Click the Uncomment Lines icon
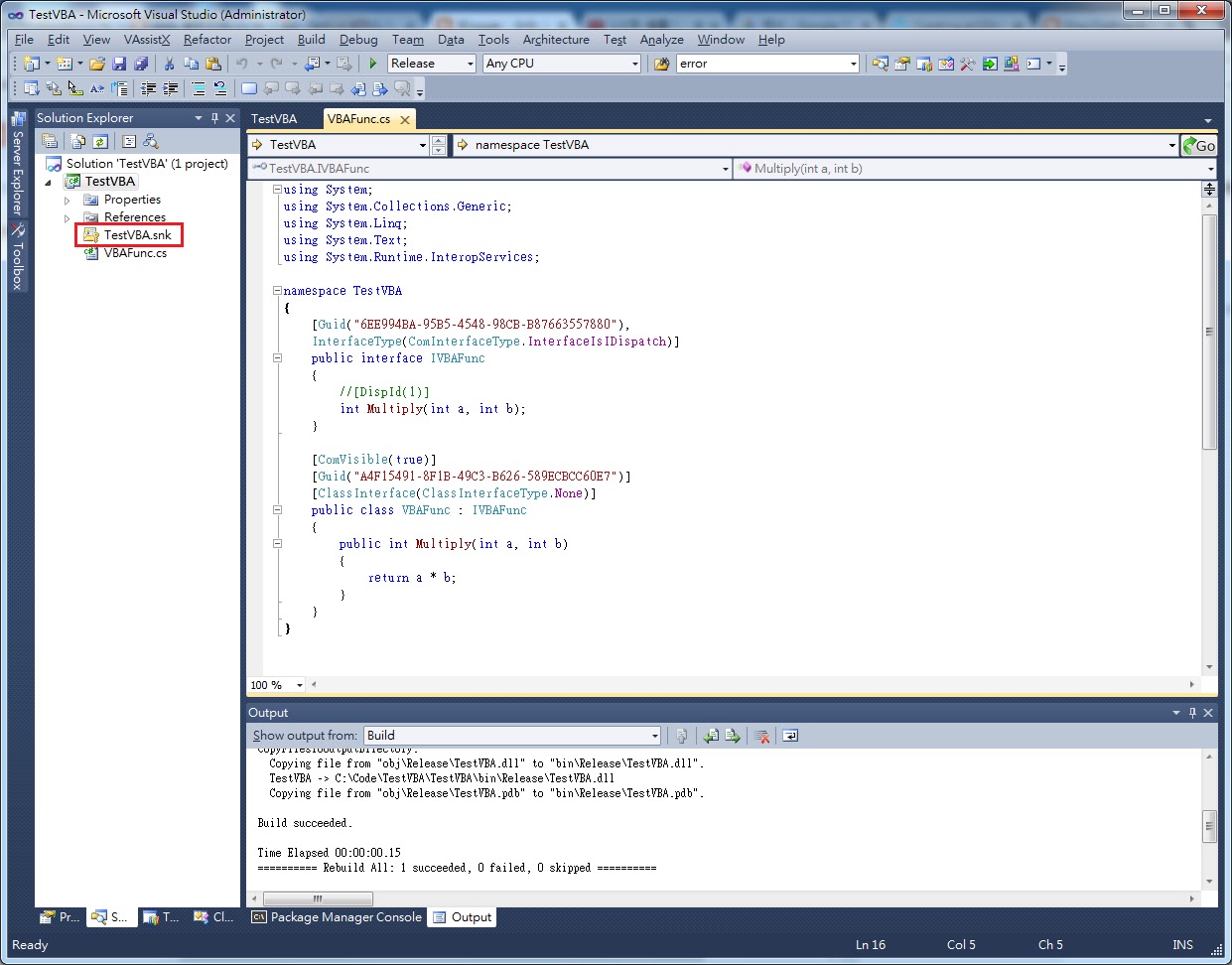The width and height of the screenshot is (1232, 965). click(x=219, y=88)
